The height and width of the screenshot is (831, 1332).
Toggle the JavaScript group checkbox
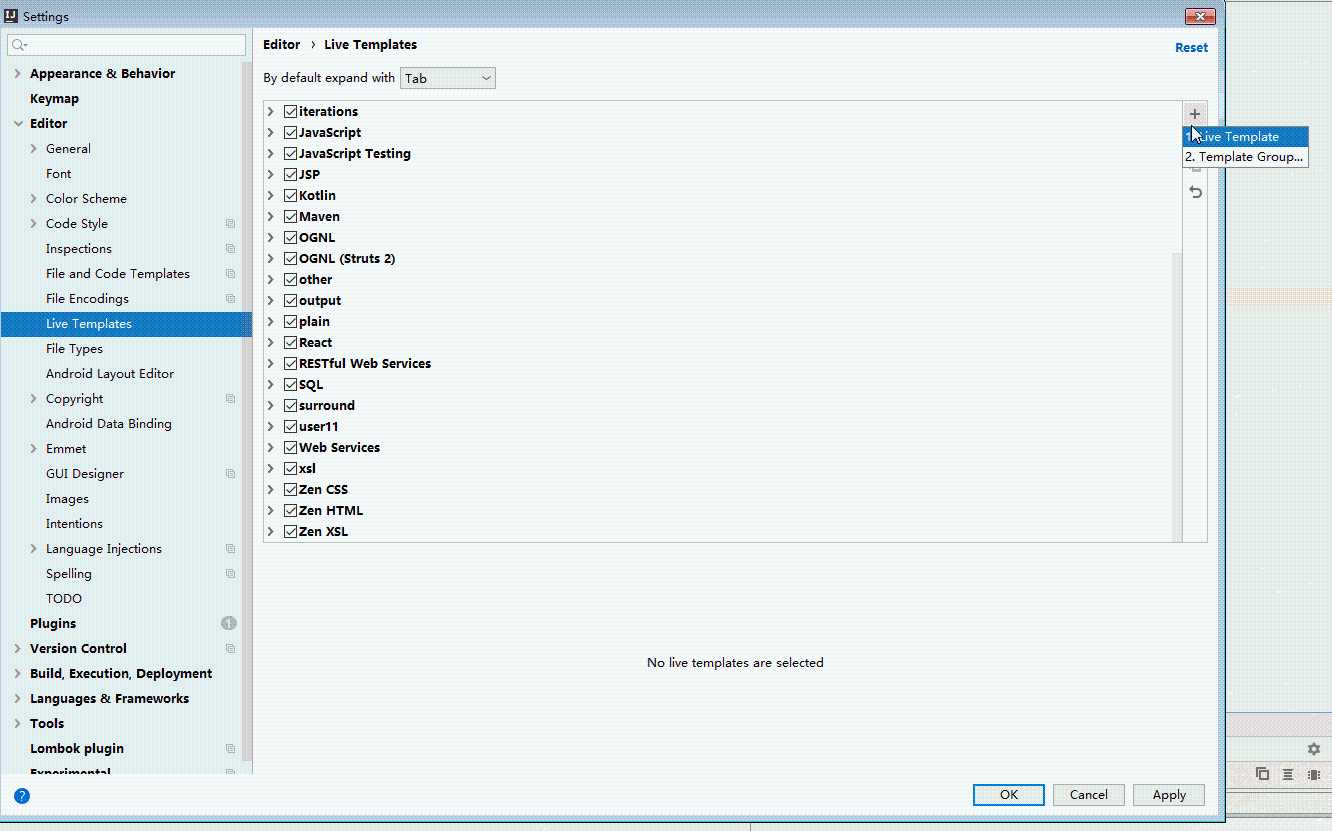[290, 132]
